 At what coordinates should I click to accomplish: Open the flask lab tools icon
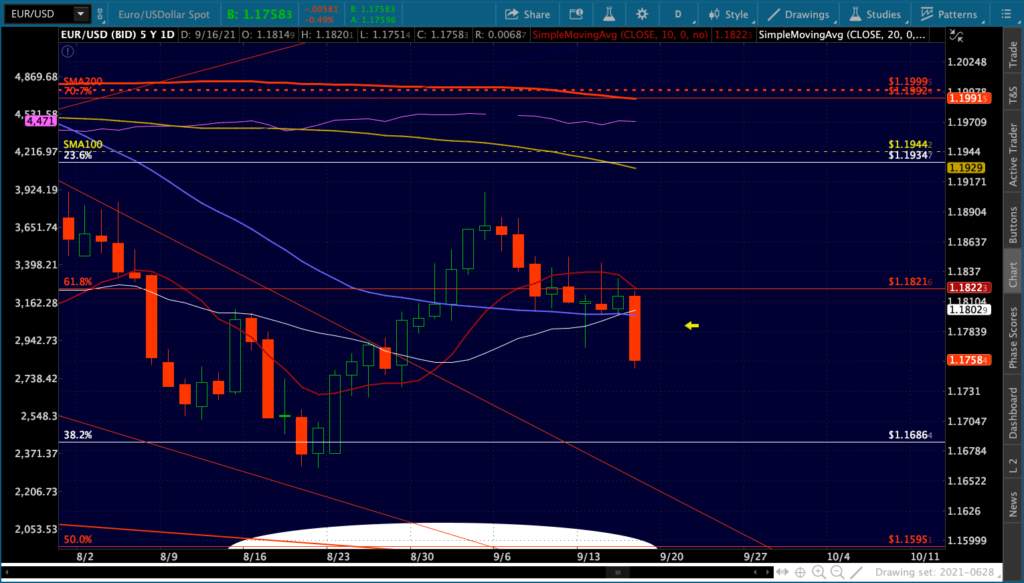(609, 14)
